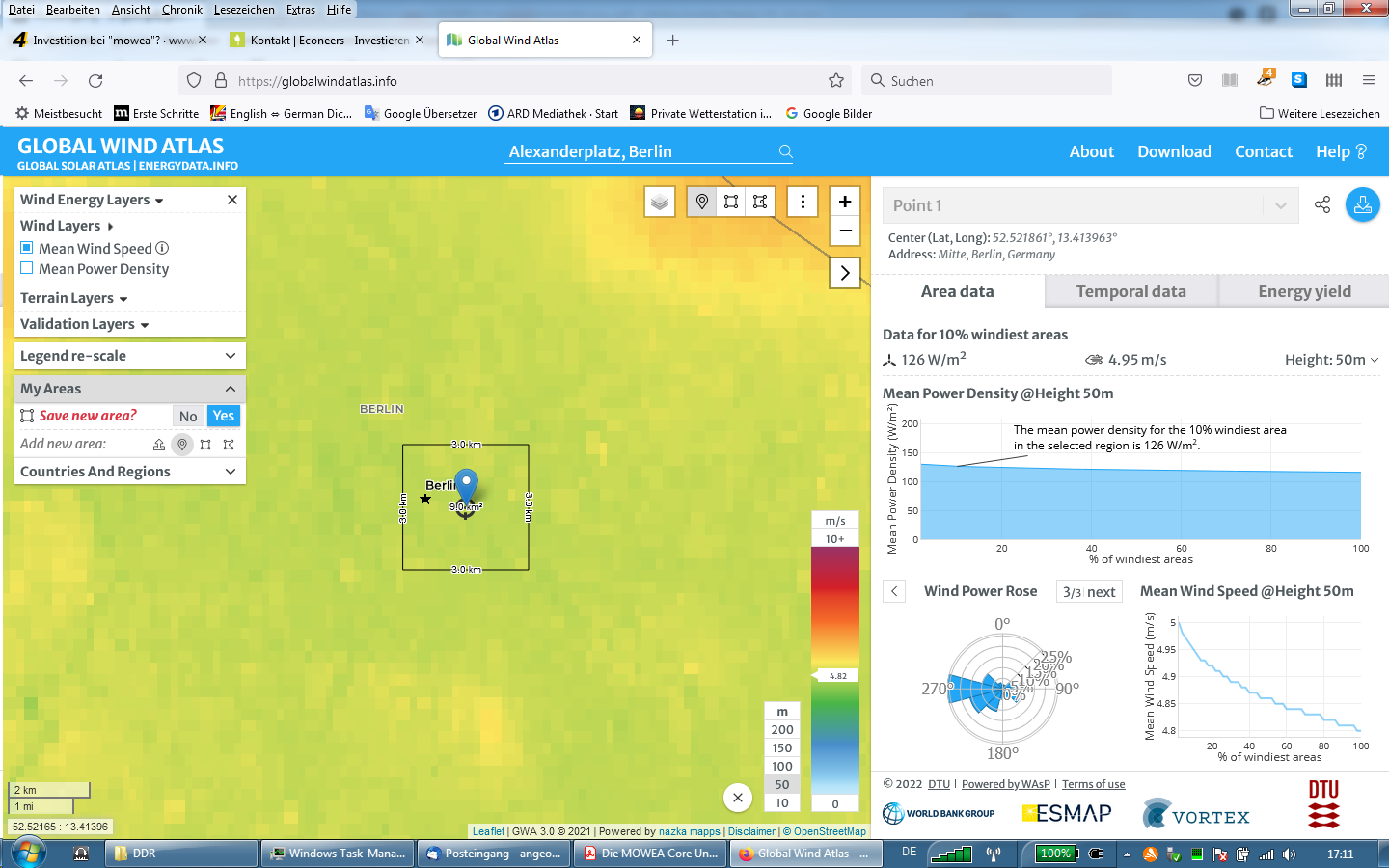
Task: Select the point marker tool in map toolbar
Action: 702,202
